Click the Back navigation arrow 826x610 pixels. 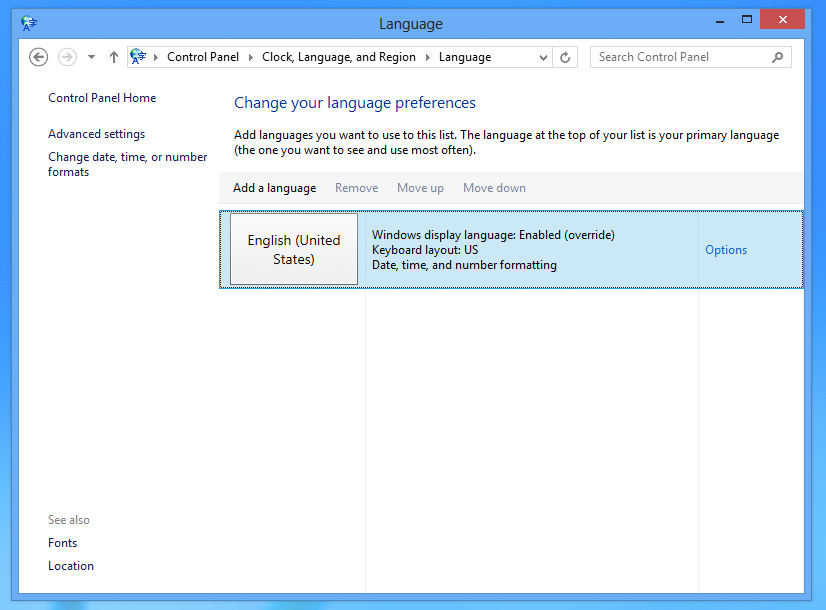coord(38,57)
